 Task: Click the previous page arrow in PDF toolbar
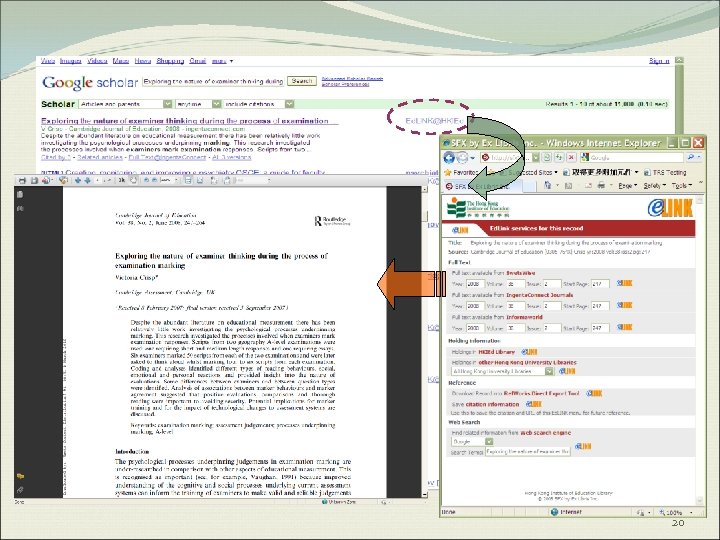(78, 180)
